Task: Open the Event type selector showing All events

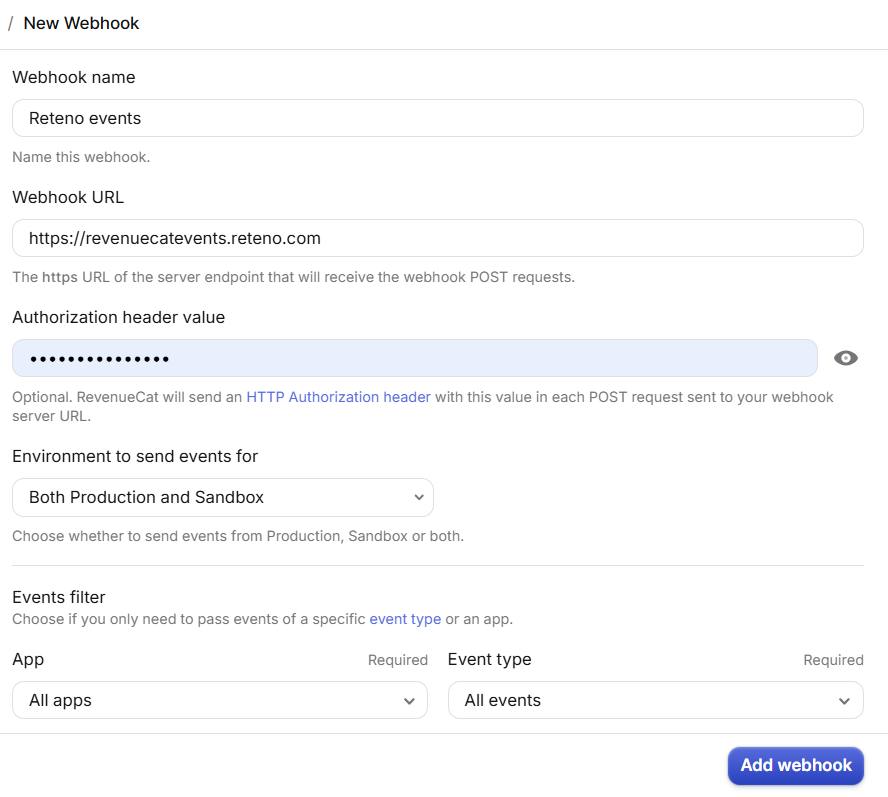Action: [655, 700]
